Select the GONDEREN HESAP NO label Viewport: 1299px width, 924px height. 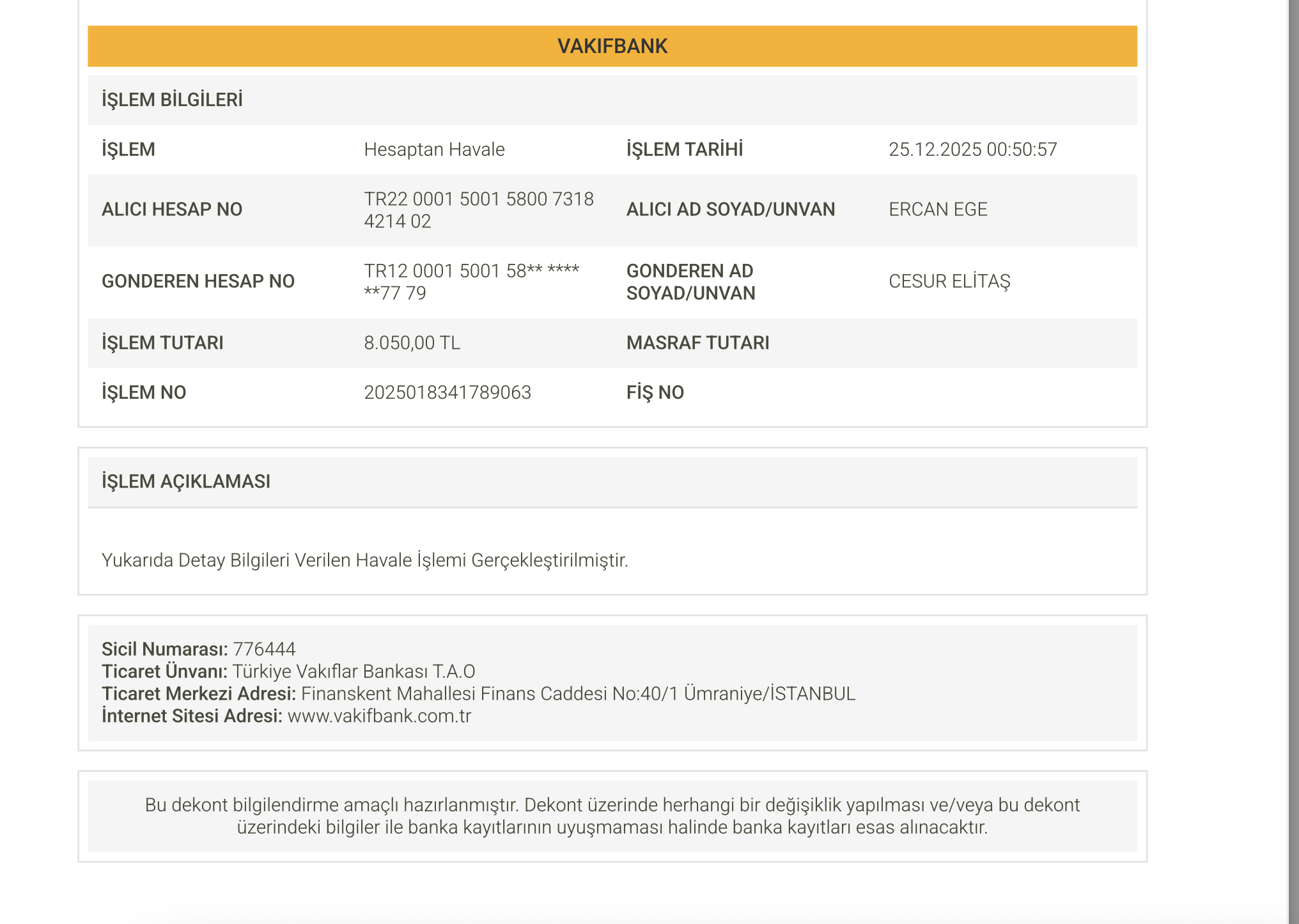click(198, 281)
